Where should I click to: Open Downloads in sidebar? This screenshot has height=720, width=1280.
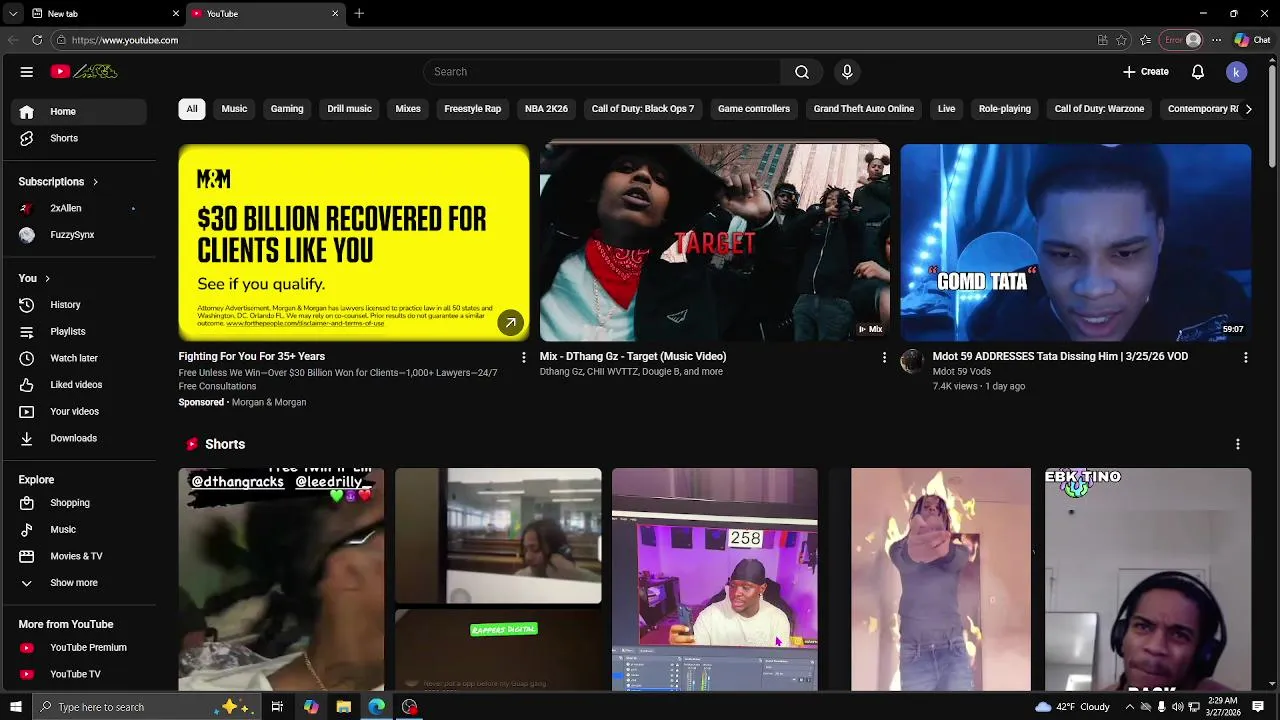click(x=78, y=438)
